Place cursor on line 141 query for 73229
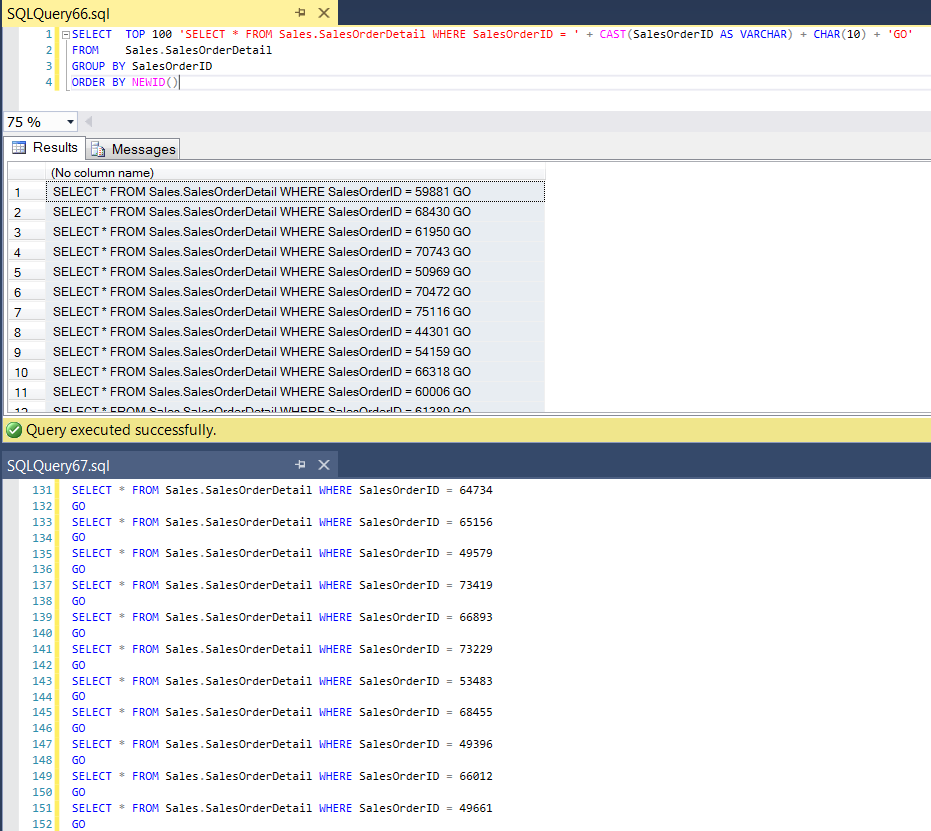 click(x=282, y=649)
